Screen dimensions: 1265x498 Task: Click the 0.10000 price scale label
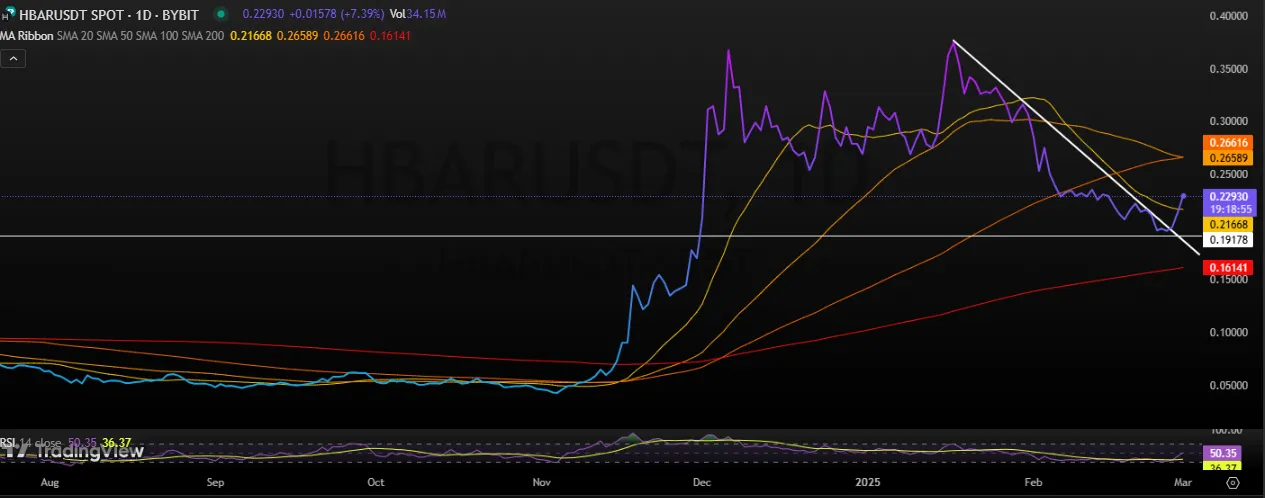point(1229,332)
